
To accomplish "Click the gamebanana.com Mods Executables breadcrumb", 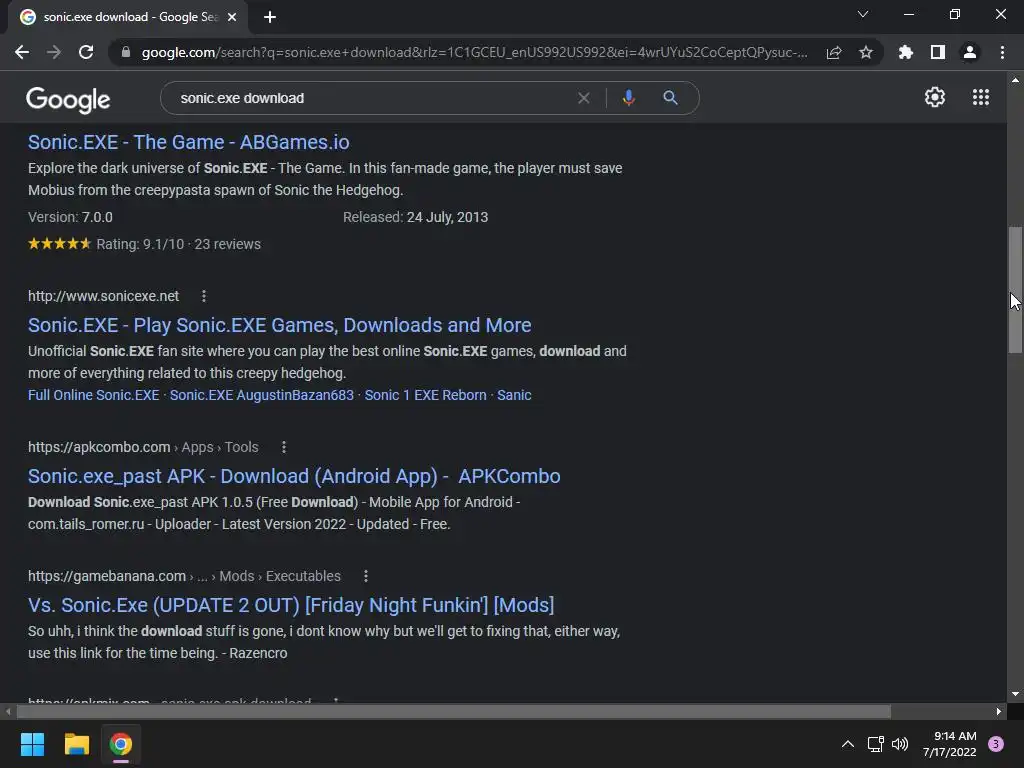I will point(184,575).
